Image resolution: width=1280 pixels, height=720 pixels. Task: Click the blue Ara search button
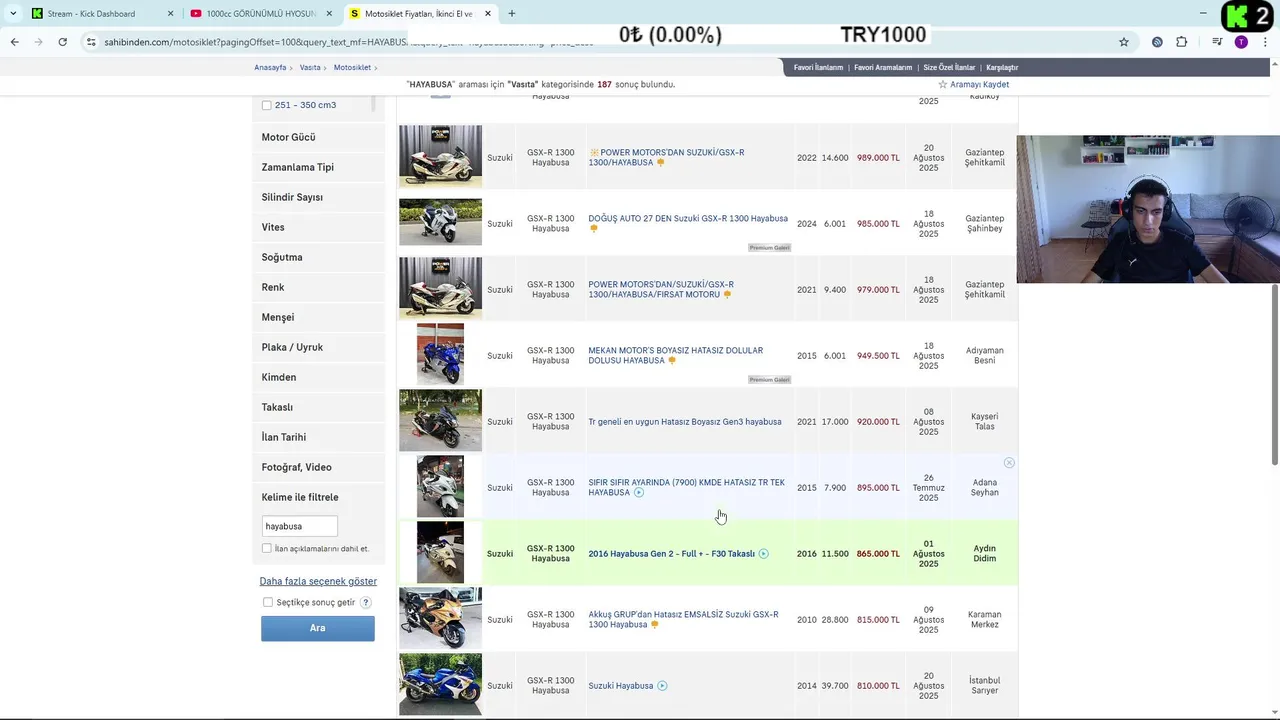click(318, 628)
